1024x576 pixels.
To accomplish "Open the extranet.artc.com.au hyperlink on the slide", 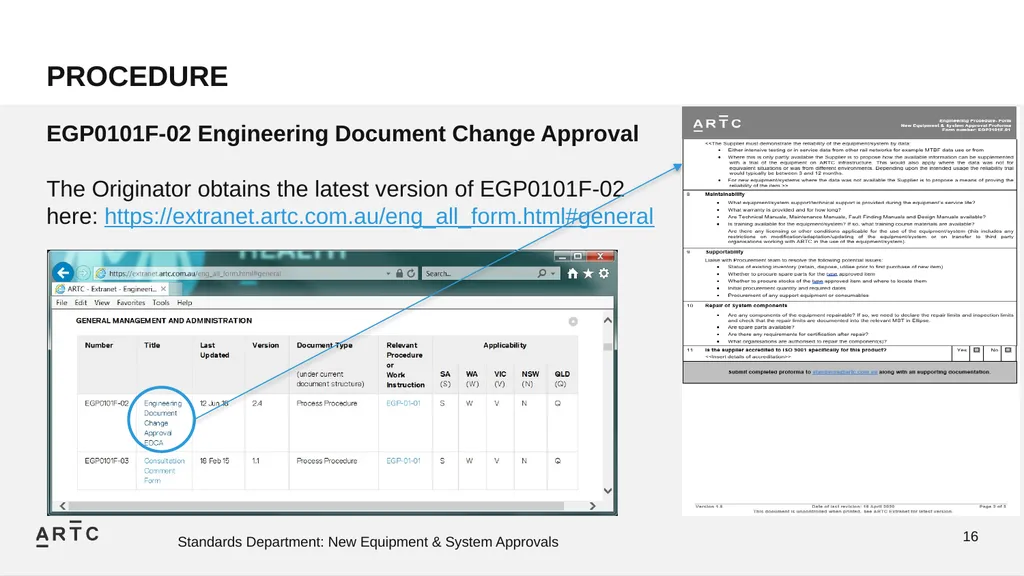I will pyautogui.click(x=379, y=216).
